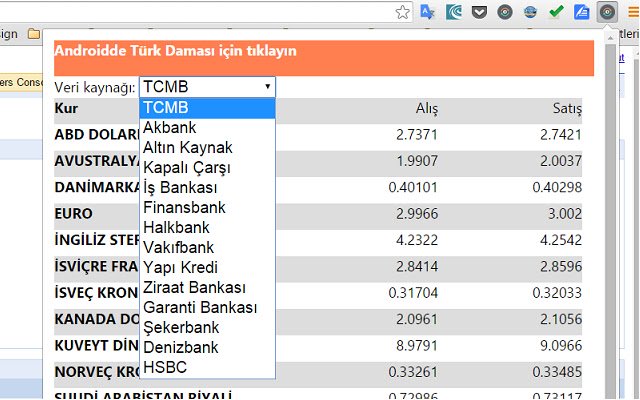Image resolution: width=640 pixels, height=400 pixels.
Task: Collapse the Veri kaynağı combo box
Action: point(207,87)
